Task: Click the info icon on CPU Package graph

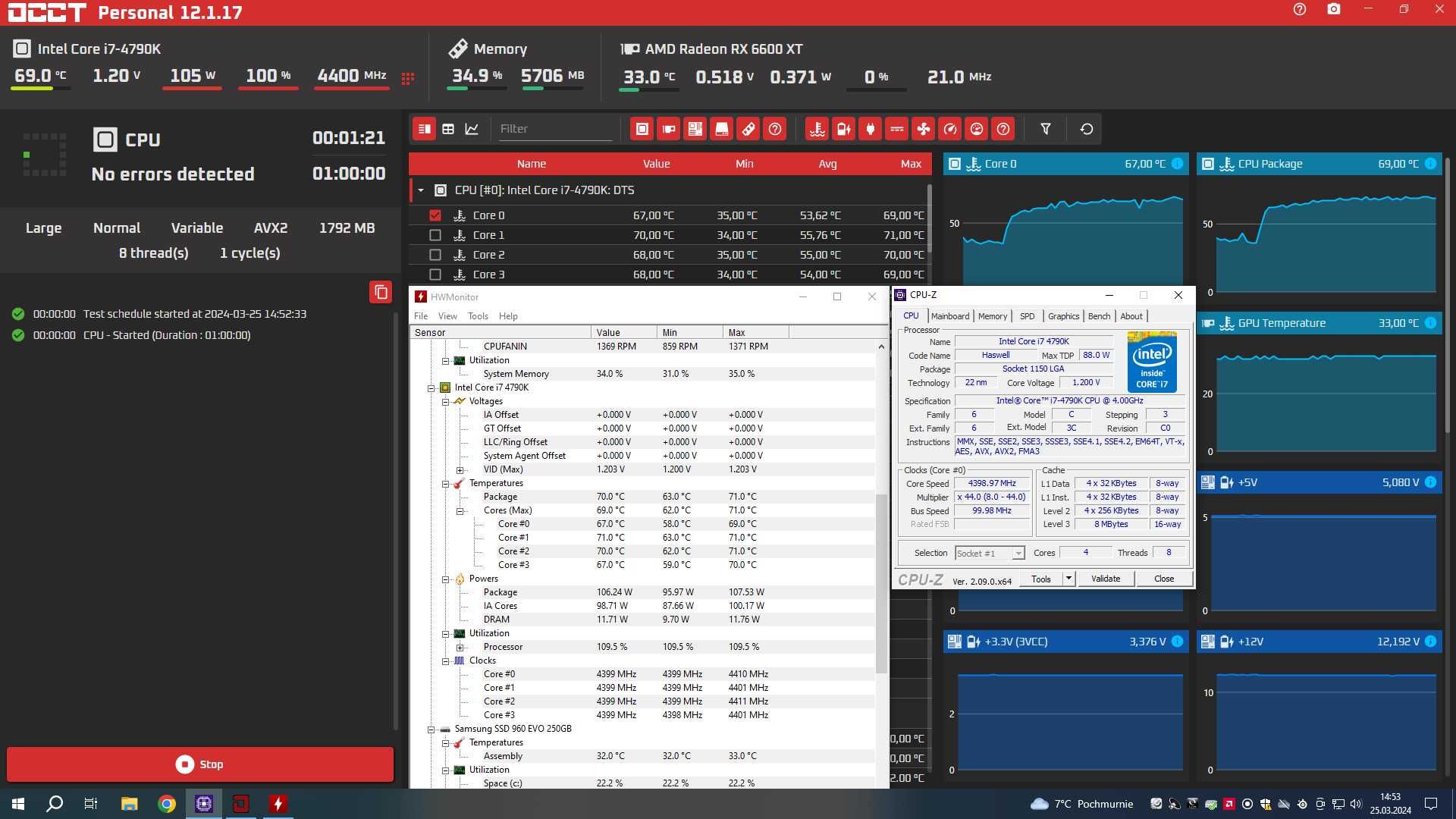Action: [1430, 164]
